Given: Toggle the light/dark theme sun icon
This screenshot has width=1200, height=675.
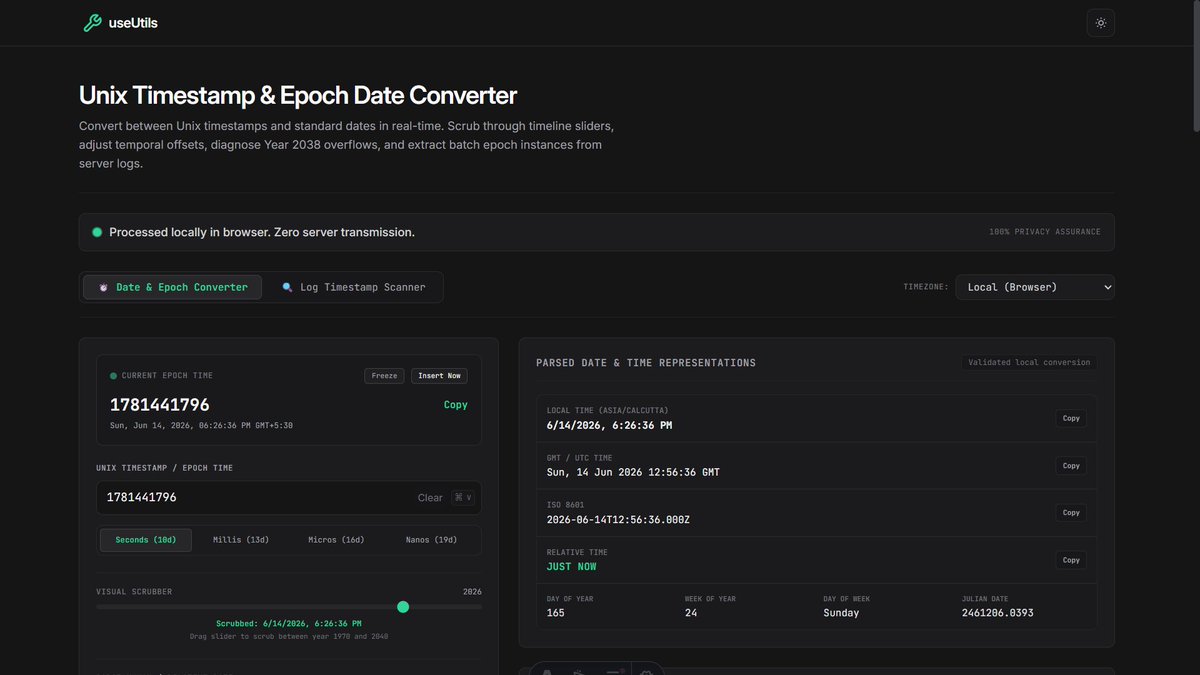Looking at the screenshot, I should (x=1101, y=23).
